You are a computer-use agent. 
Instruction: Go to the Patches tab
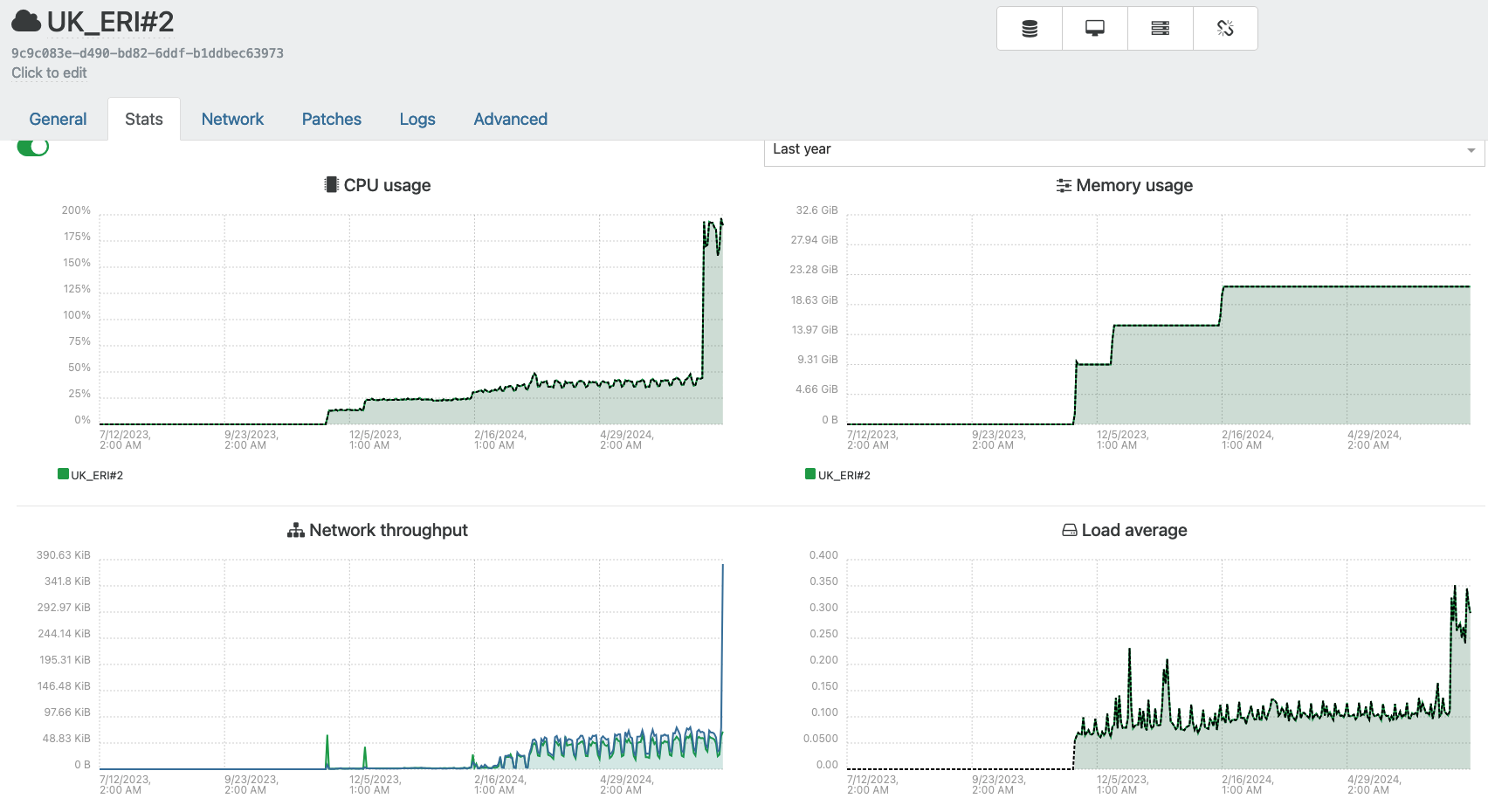tap(332, 119)
